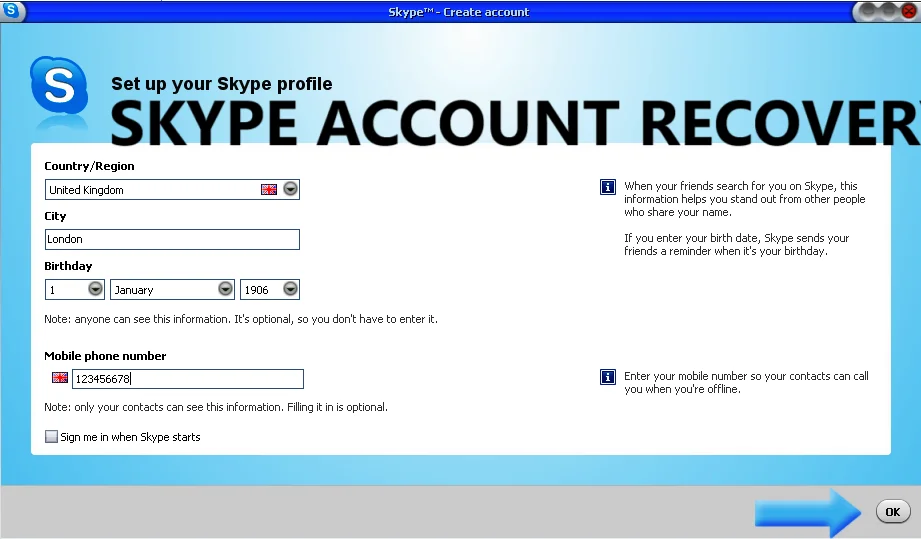
Task: Click the 'Birthday' label
Action: 68,266
